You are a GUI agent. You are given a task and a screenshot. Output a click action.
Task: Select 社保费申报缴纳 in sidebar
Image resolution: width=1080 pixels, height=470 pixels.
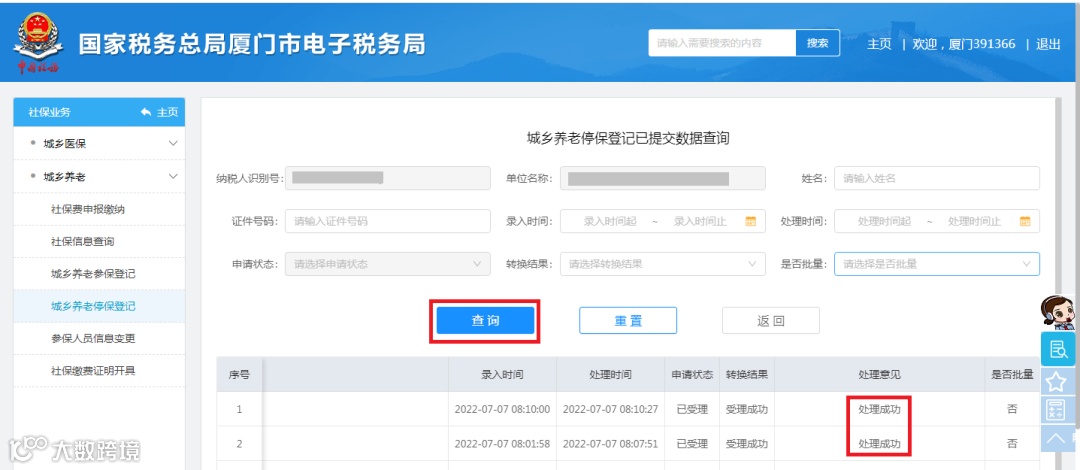tap(88, 209)
